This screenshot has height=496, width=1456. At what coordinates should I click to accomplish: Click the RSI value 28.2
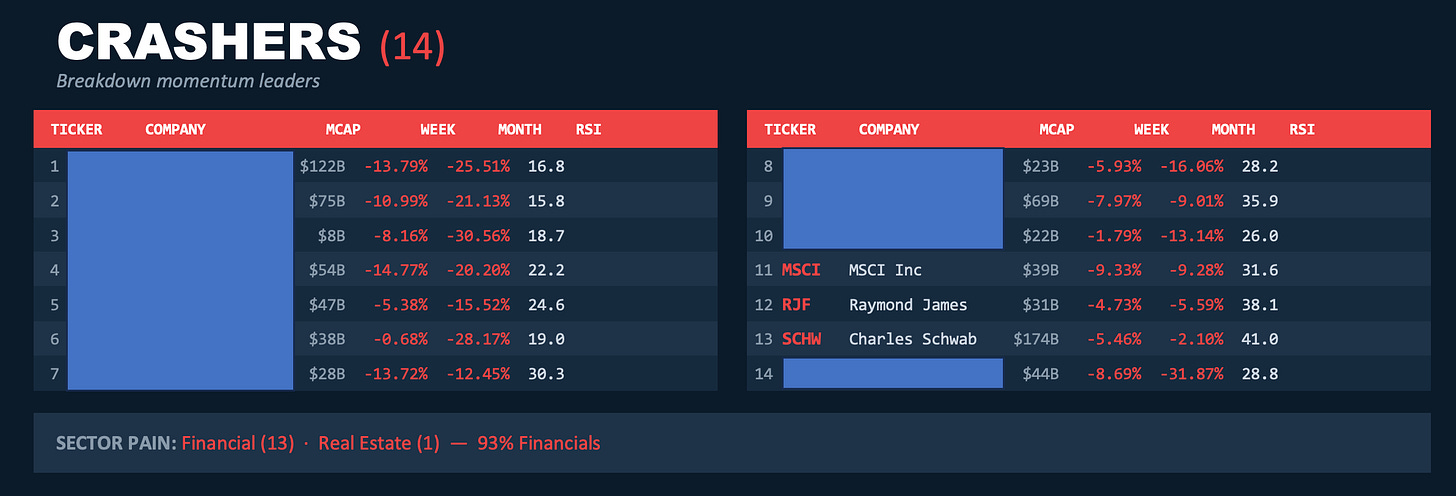click(x=1260, y=166)
